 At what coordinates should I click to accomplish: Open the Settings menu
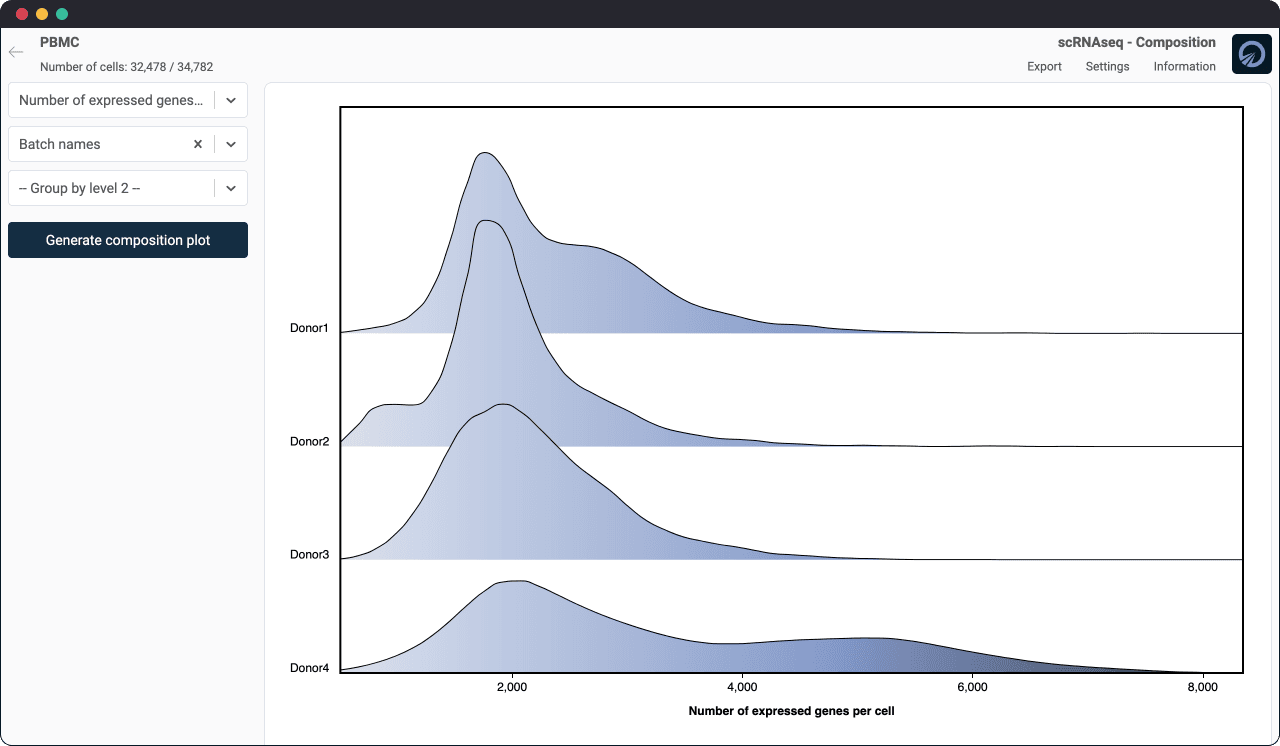tap(1107, 67)
